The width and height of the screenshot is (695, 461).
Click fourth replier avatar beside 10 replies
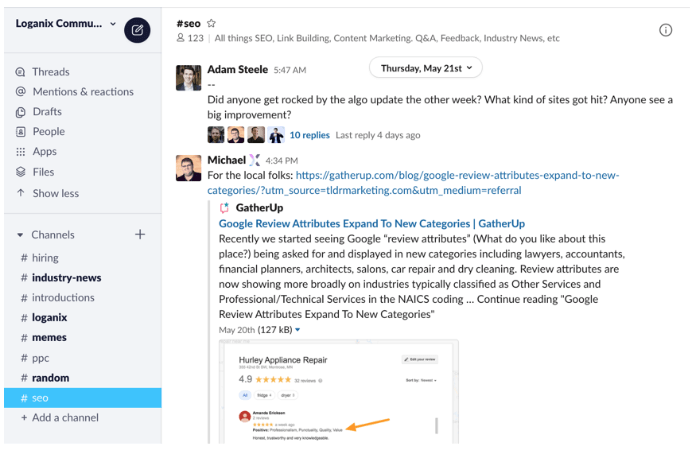pos(276,135)
